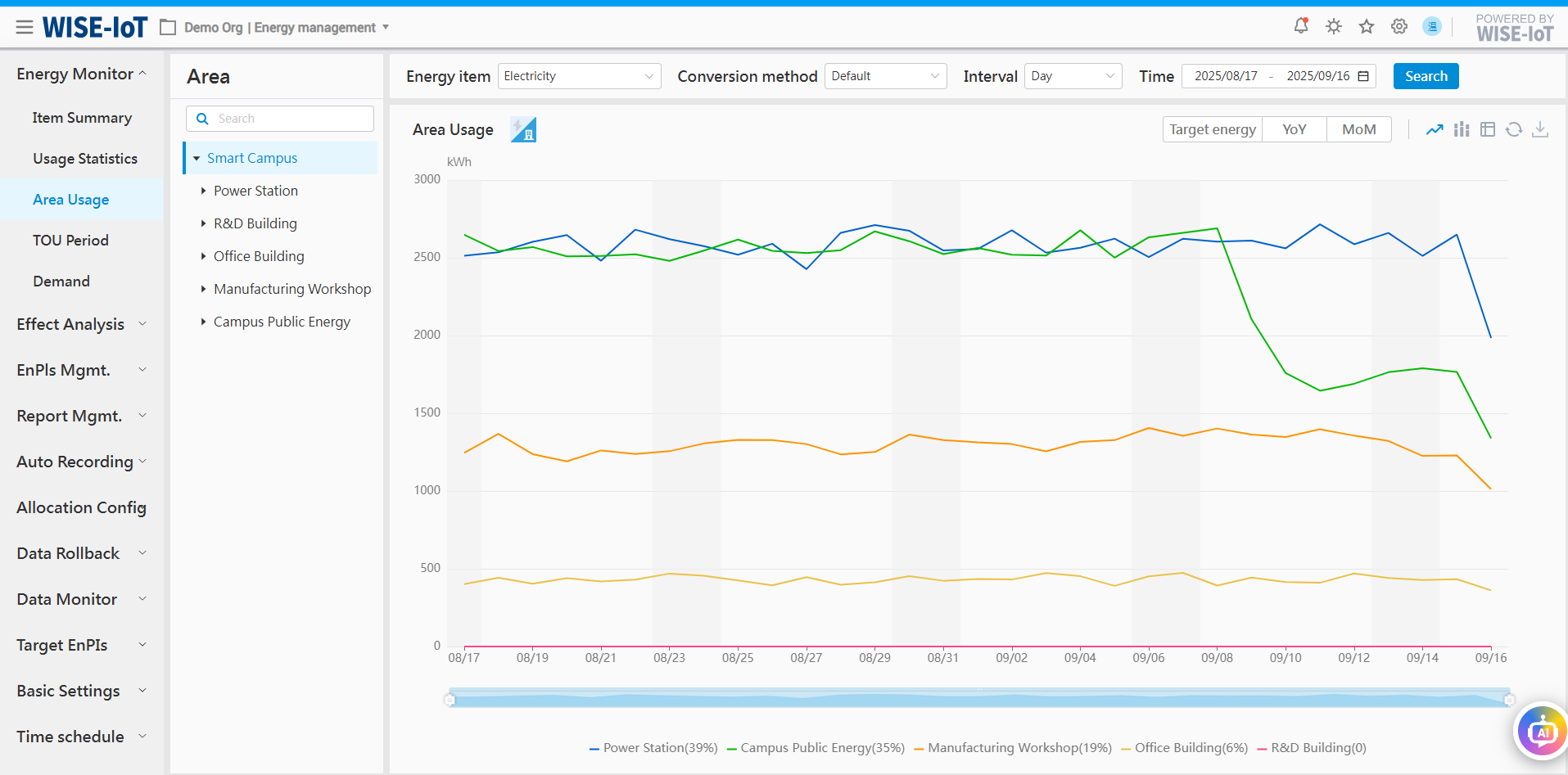This screenshot has width=1568, height=775.
Task: Open the Energy item dropdown
Action: point(579,76)
